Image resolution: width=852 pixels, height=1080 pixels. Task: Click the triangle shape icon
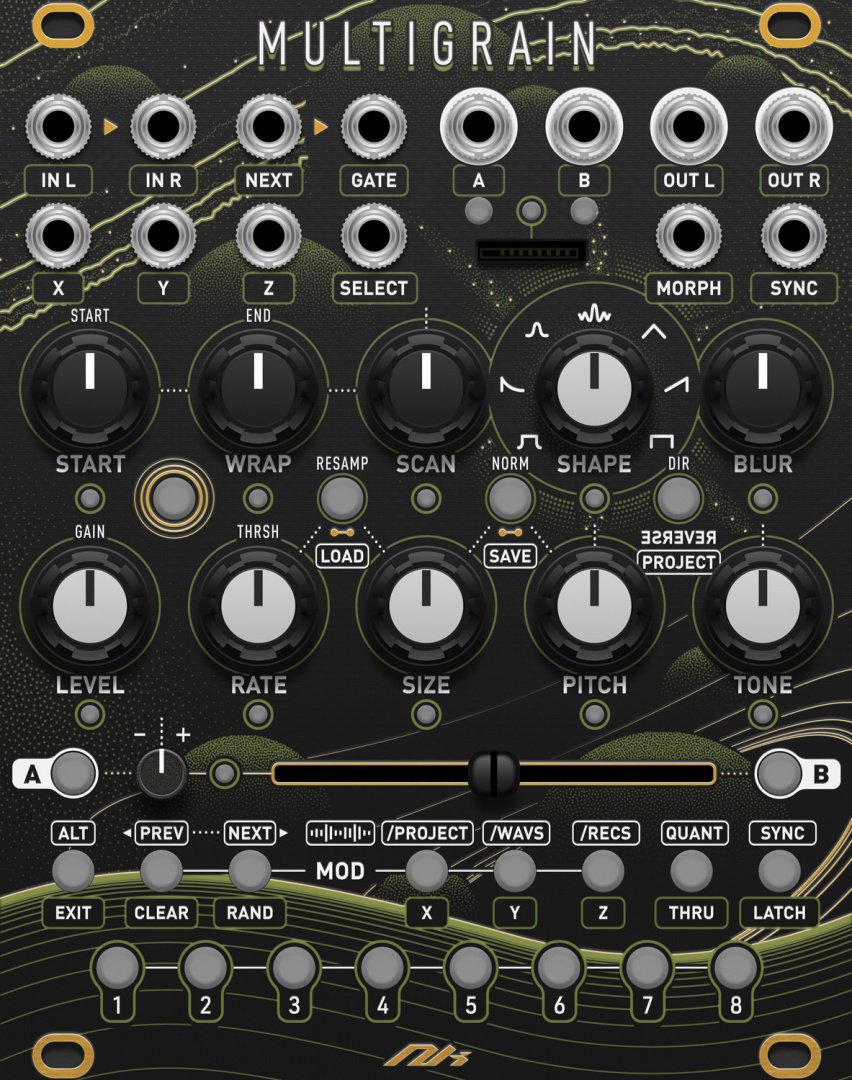click(654, 332)
